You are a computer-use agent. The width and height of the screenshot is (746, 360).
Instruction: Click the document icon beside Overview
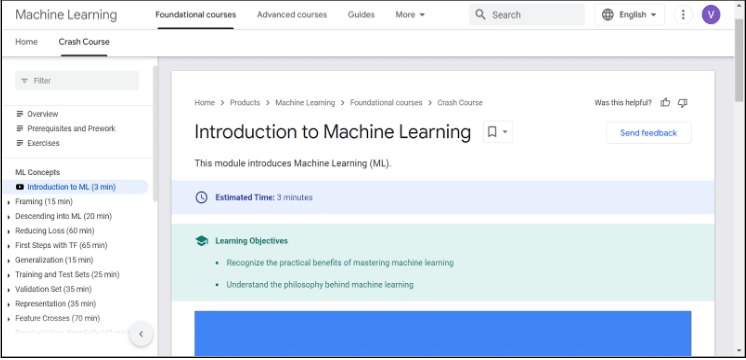coord(20,114)
